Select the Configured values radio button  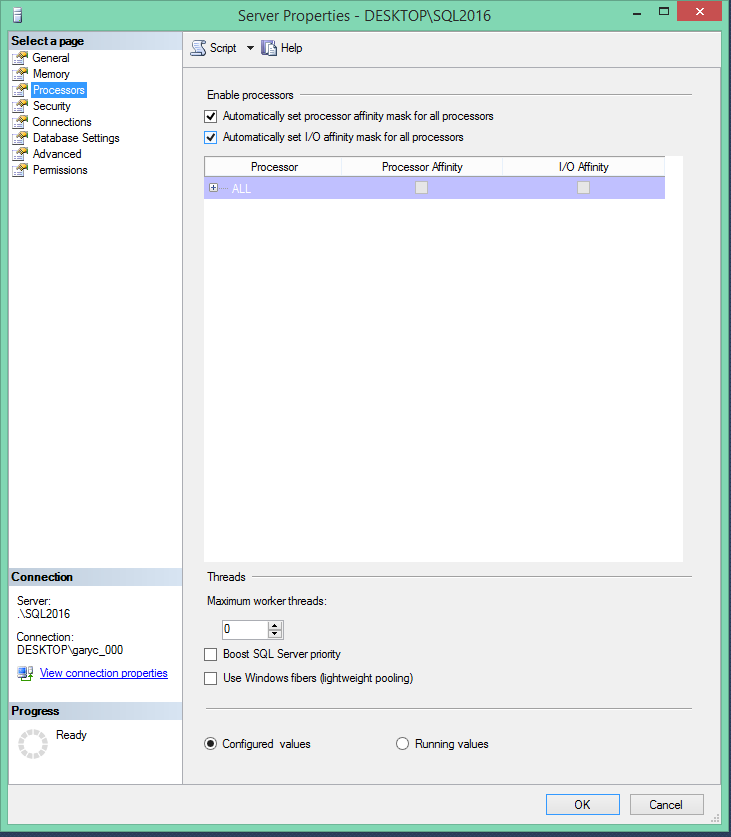pos(210,744)
